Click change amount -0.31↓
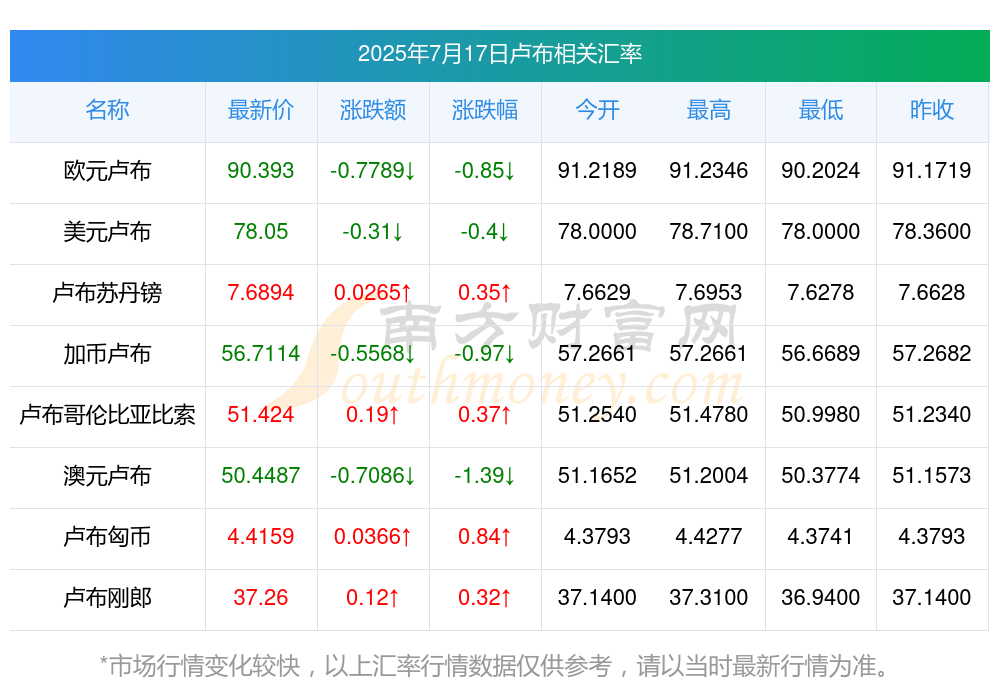 [373, 231]
